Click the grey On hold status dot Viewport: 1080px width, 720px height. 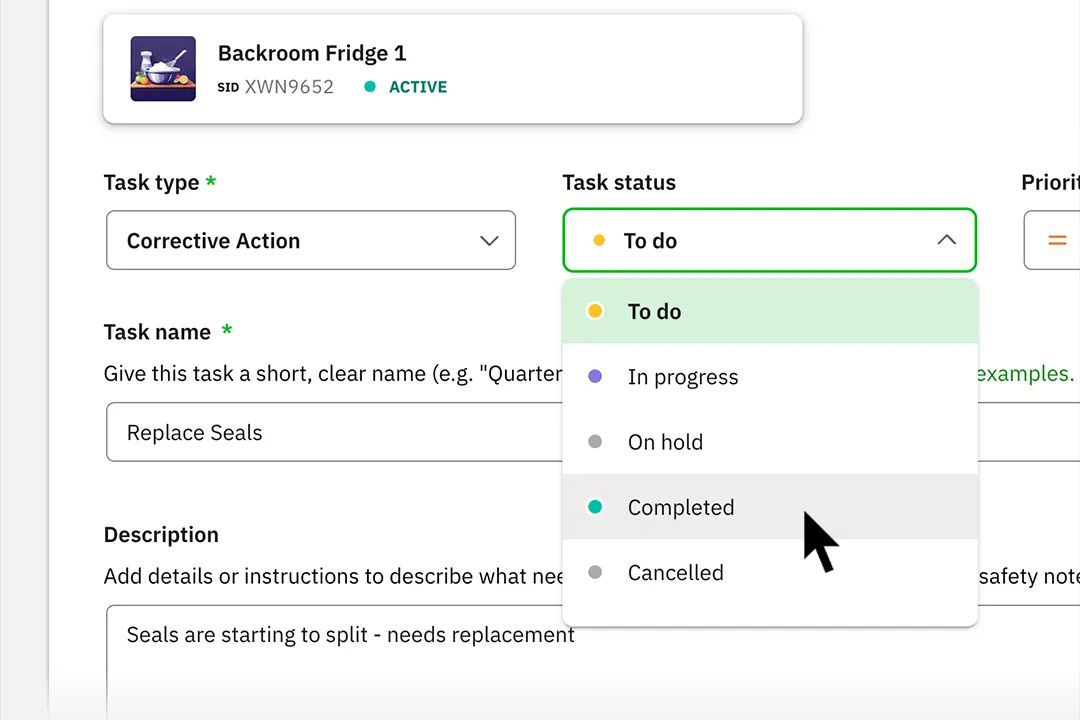click(x=595, y=442)
